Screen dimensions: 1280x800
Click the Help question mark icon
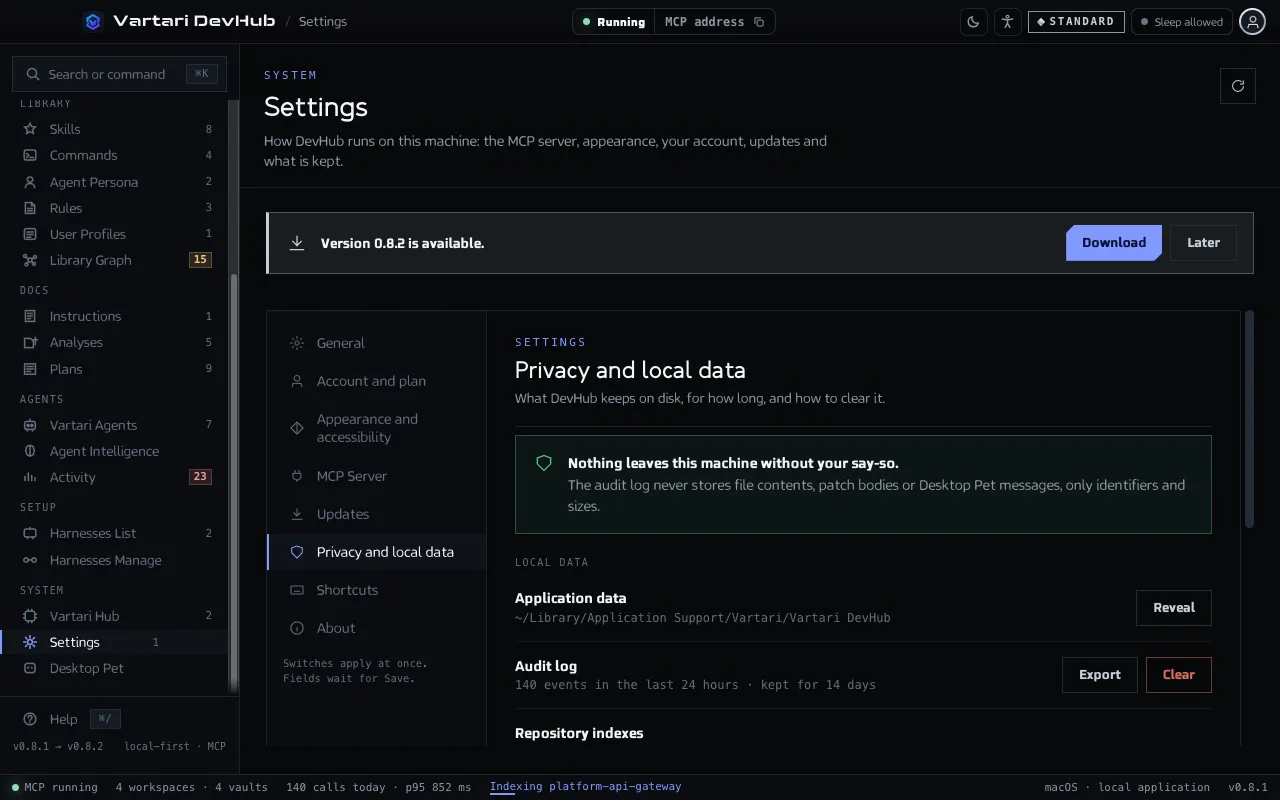click(30, 719)
